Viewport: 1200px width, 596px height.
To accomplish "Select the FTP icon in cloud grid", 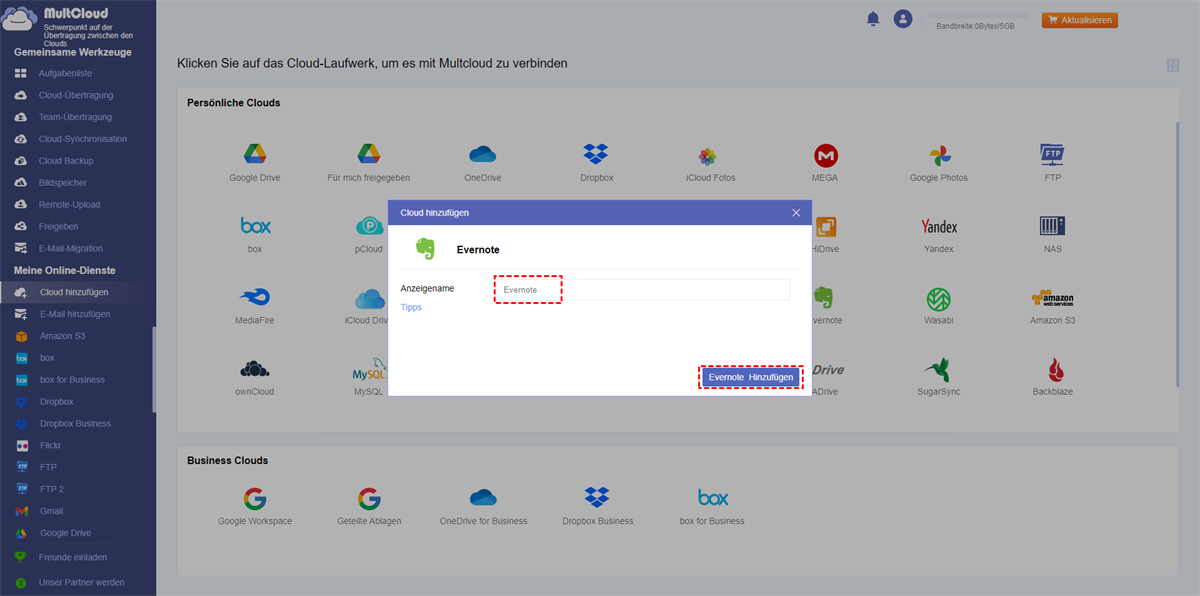I will click(1052, 155).
